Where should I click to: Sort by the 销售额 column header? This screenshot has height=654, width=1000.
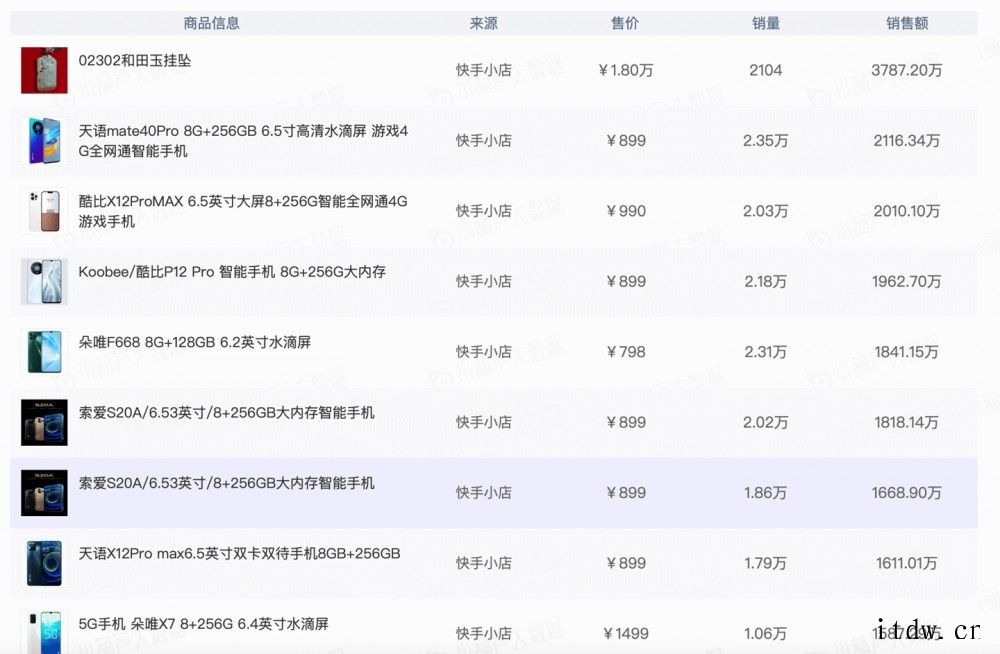[x=907, y=24]
